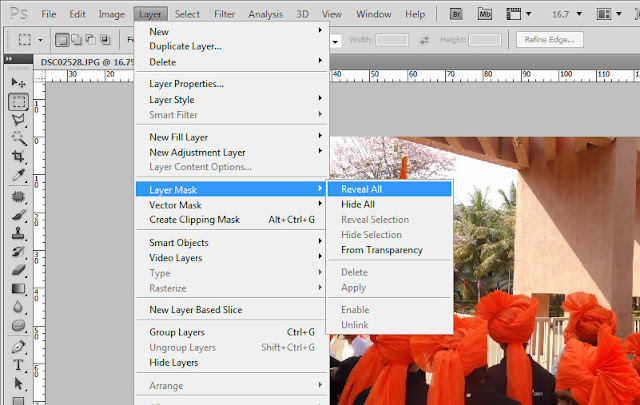Choose Group Layers entry
Viewport: 640px width, 405px height.
click(232, 332)
